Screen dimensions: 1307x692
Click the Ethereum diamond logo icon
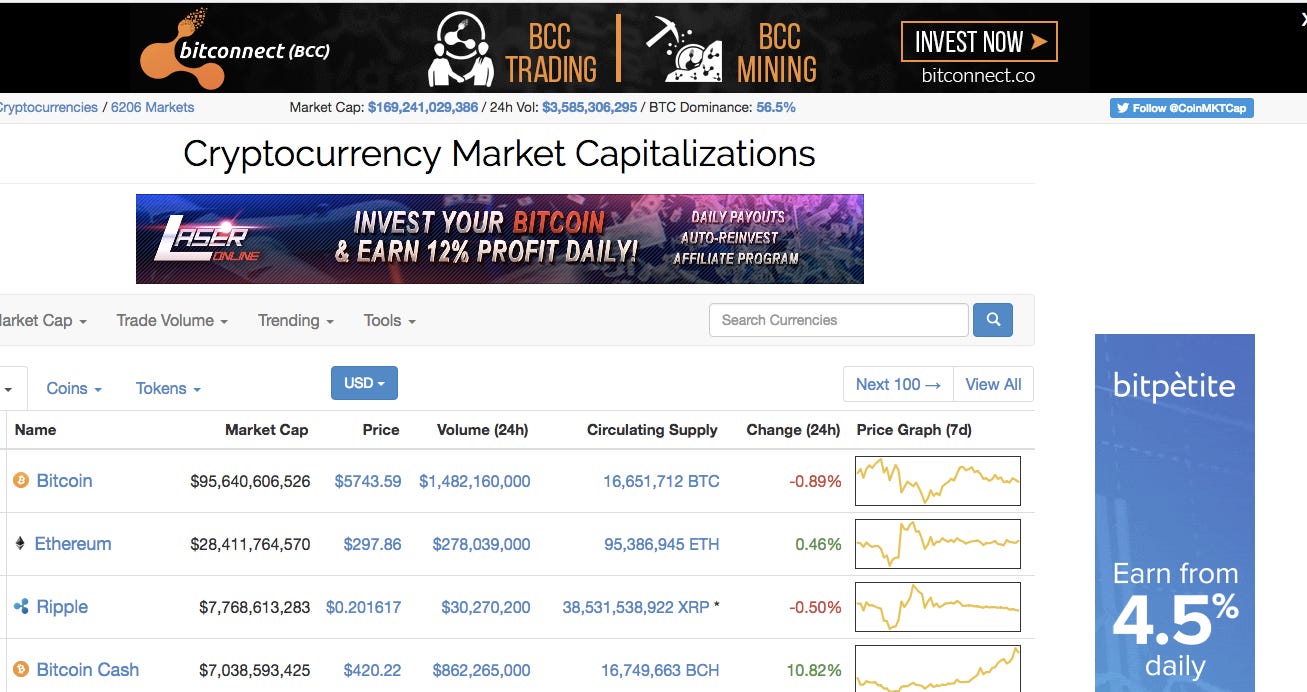coord(20,544)
